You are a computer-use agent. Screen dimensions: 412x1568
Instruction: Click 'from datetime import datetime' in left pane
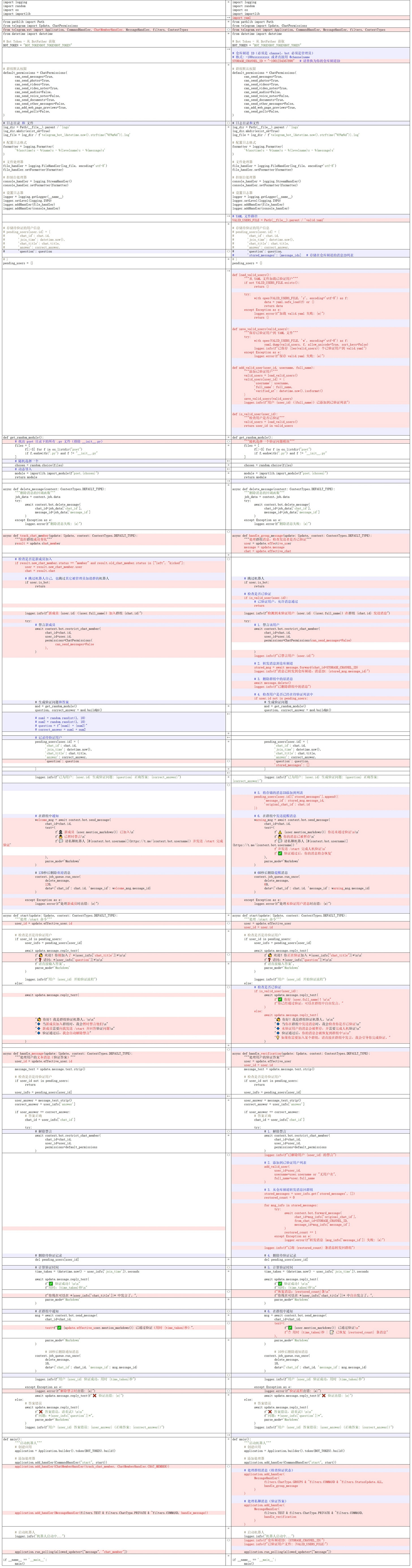pyautogui.click(x=27, y=33)
